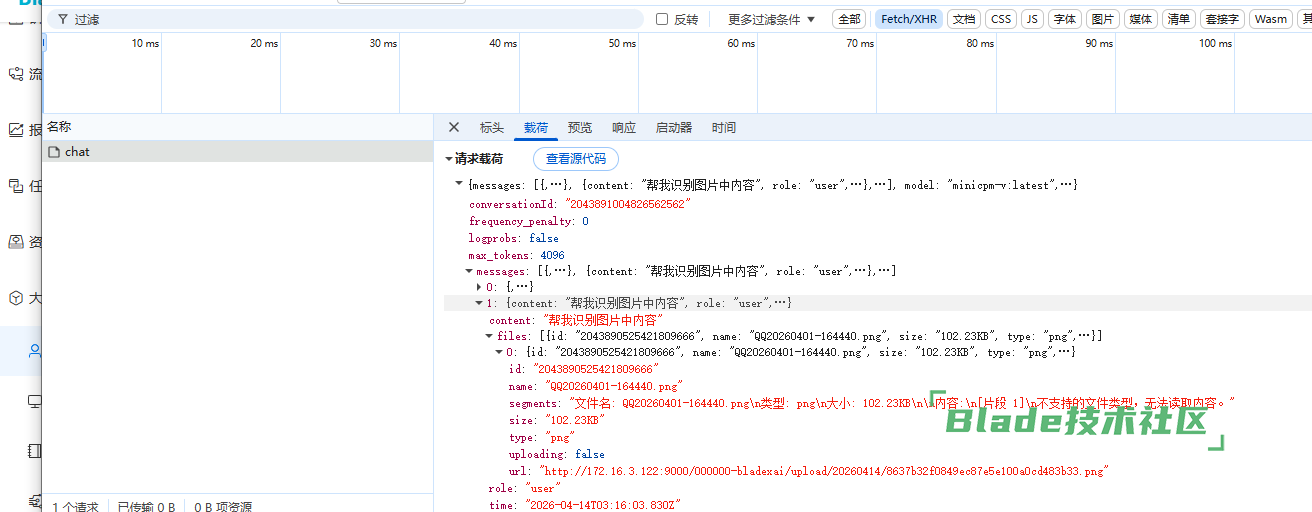The image size is (1312, 512).
Task: Open the 更多过滤条件 dropdown
Action: point(771,19)
